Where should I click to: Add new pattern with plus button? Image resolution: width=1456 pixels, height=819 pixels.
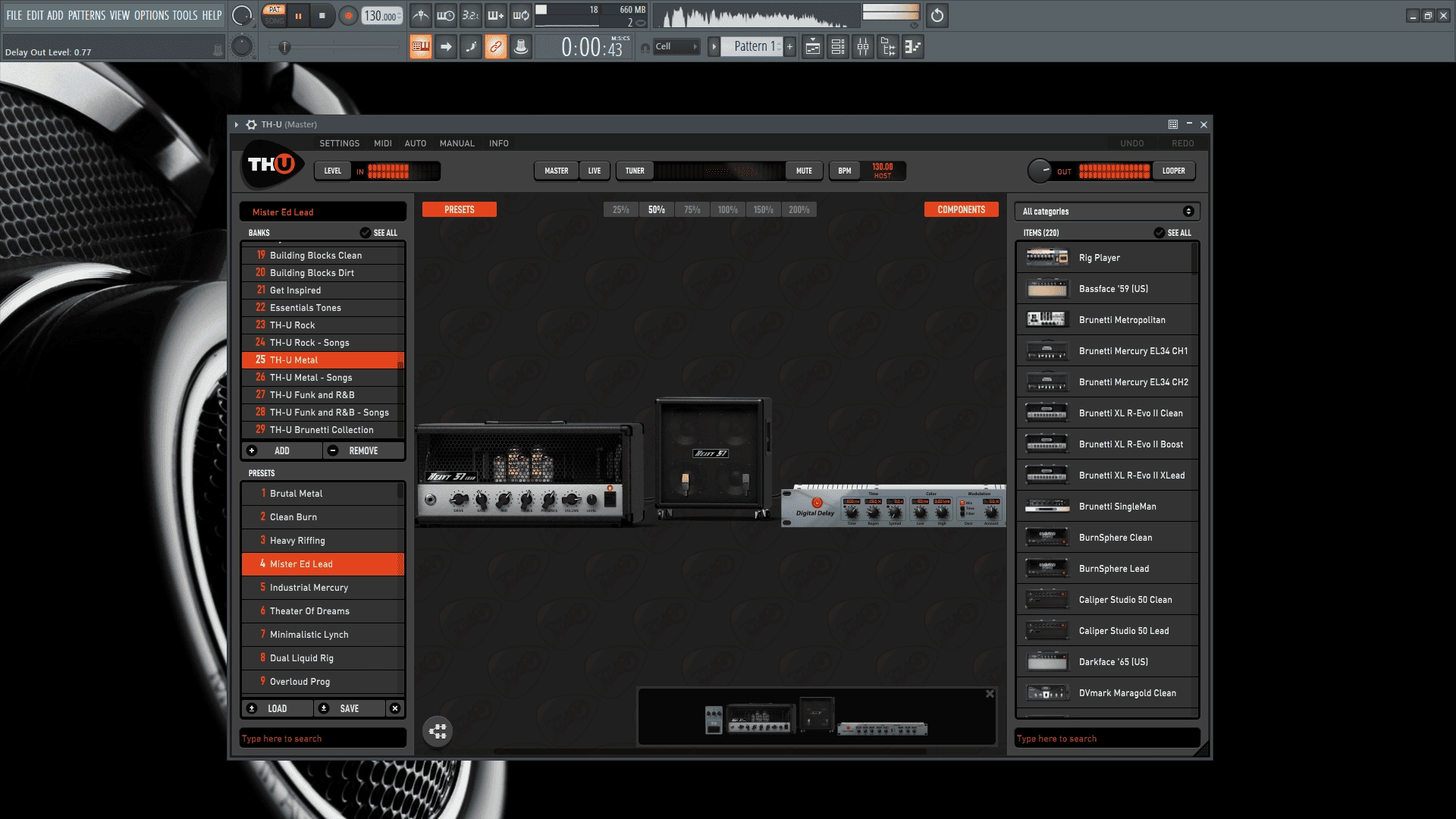pyautogui.click(x=789, y=47)
